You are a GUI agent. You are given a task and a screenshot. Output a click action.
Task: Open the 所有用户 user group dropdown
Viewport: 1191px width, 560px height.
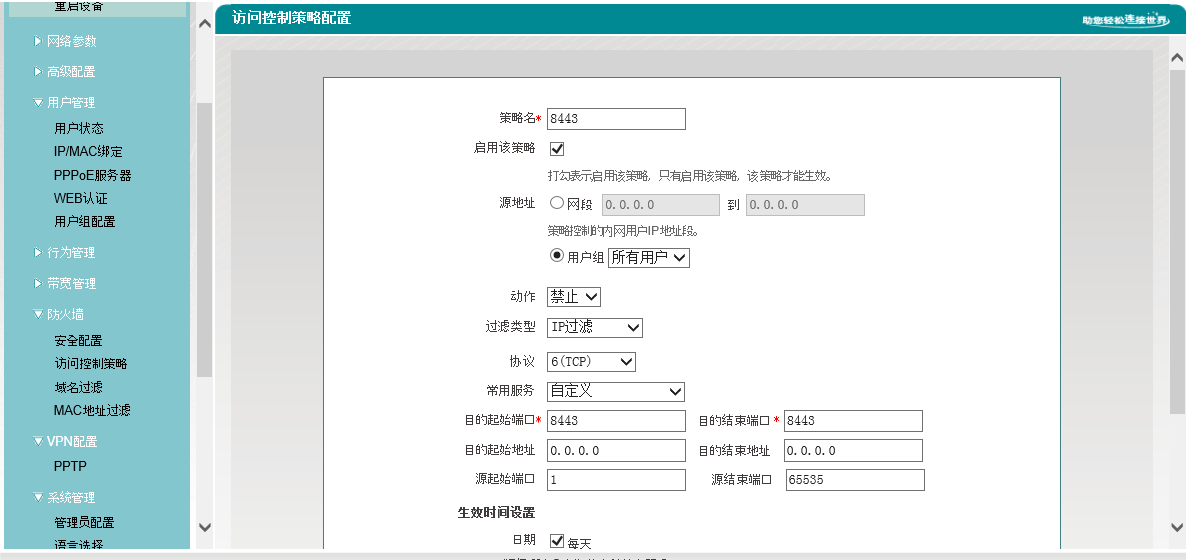tap(649, 258)
